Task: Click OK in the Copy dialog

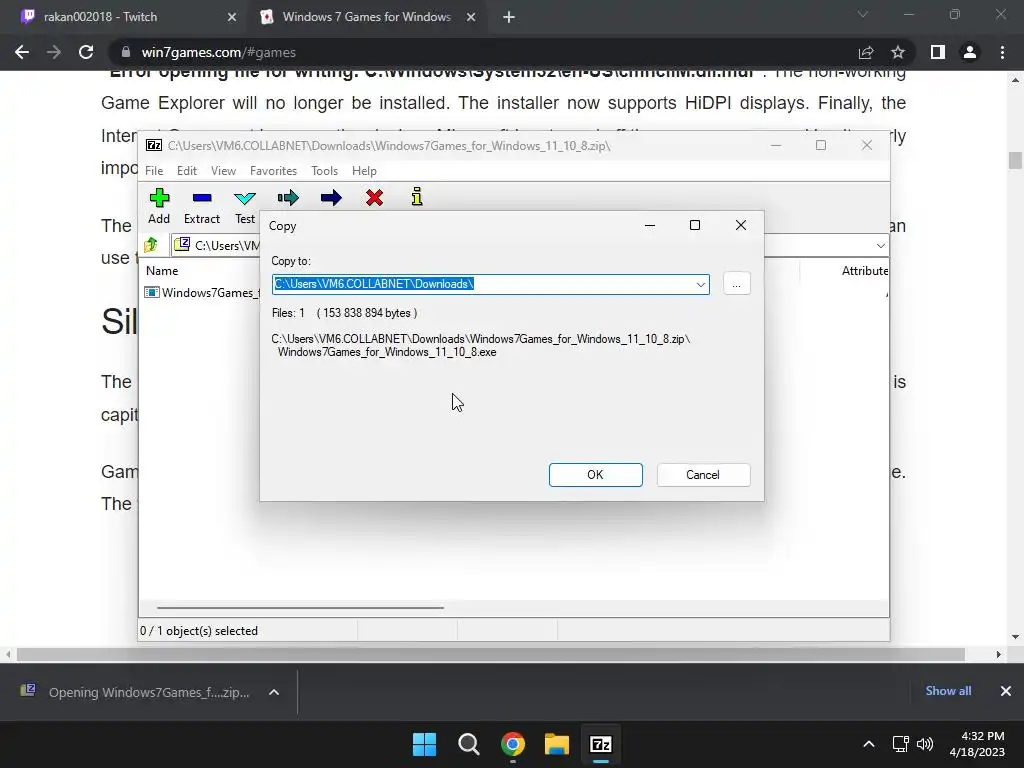Action: pos(596,475)
